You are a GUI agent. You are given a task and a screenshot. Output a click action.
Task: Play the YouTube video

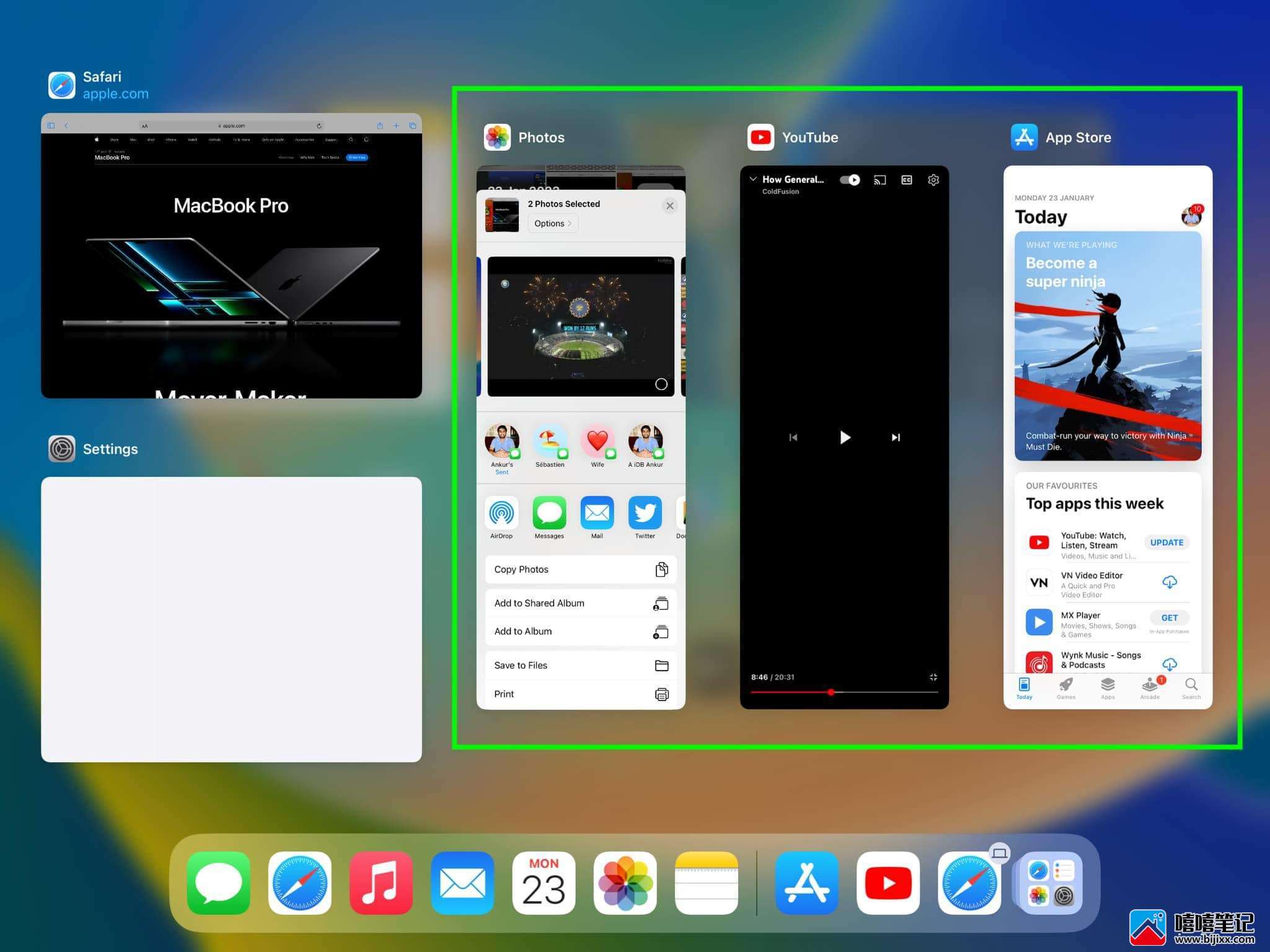click(844, 438)
